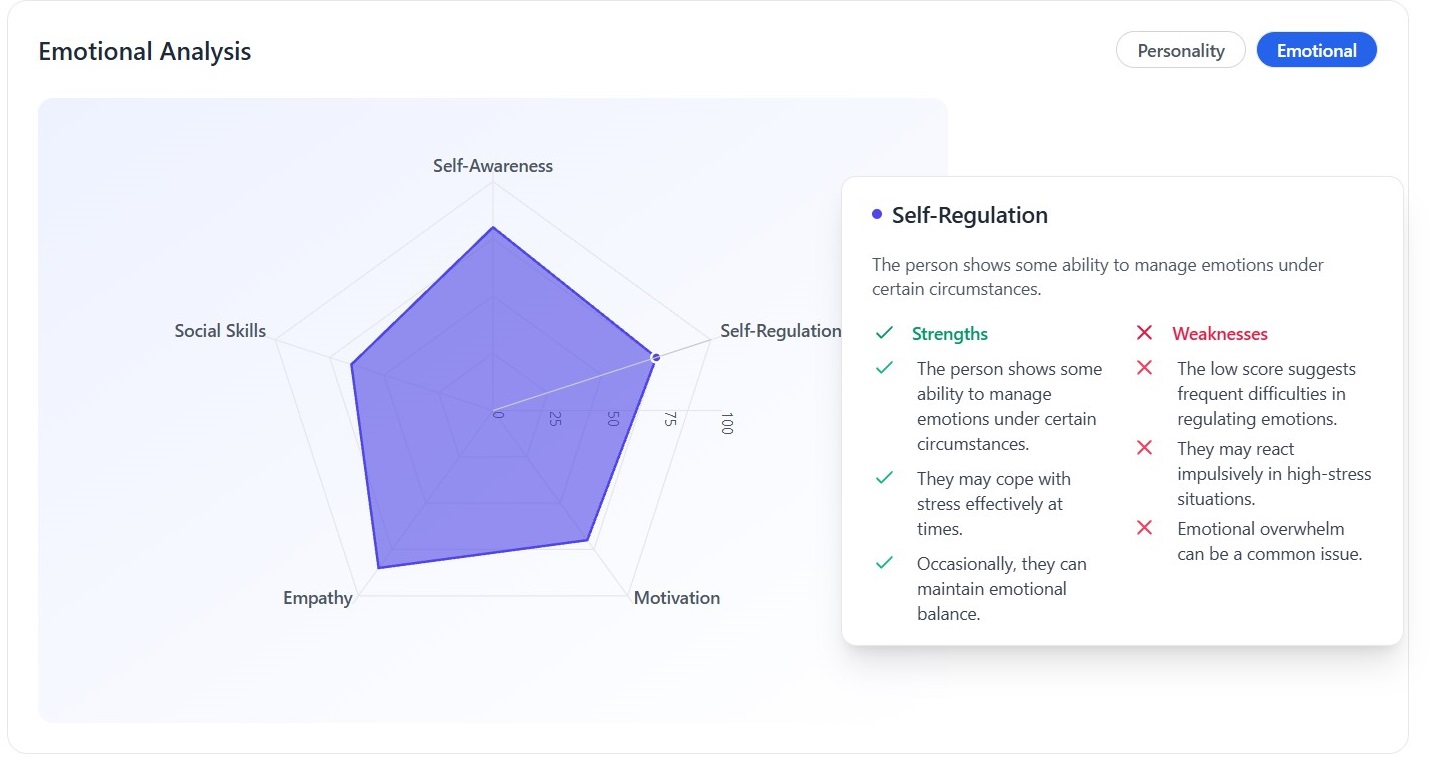Image resolution: width=1435 pixels, height=777 pixels.
Task: Switch to the Personality tab
Action: (1180, 50)
